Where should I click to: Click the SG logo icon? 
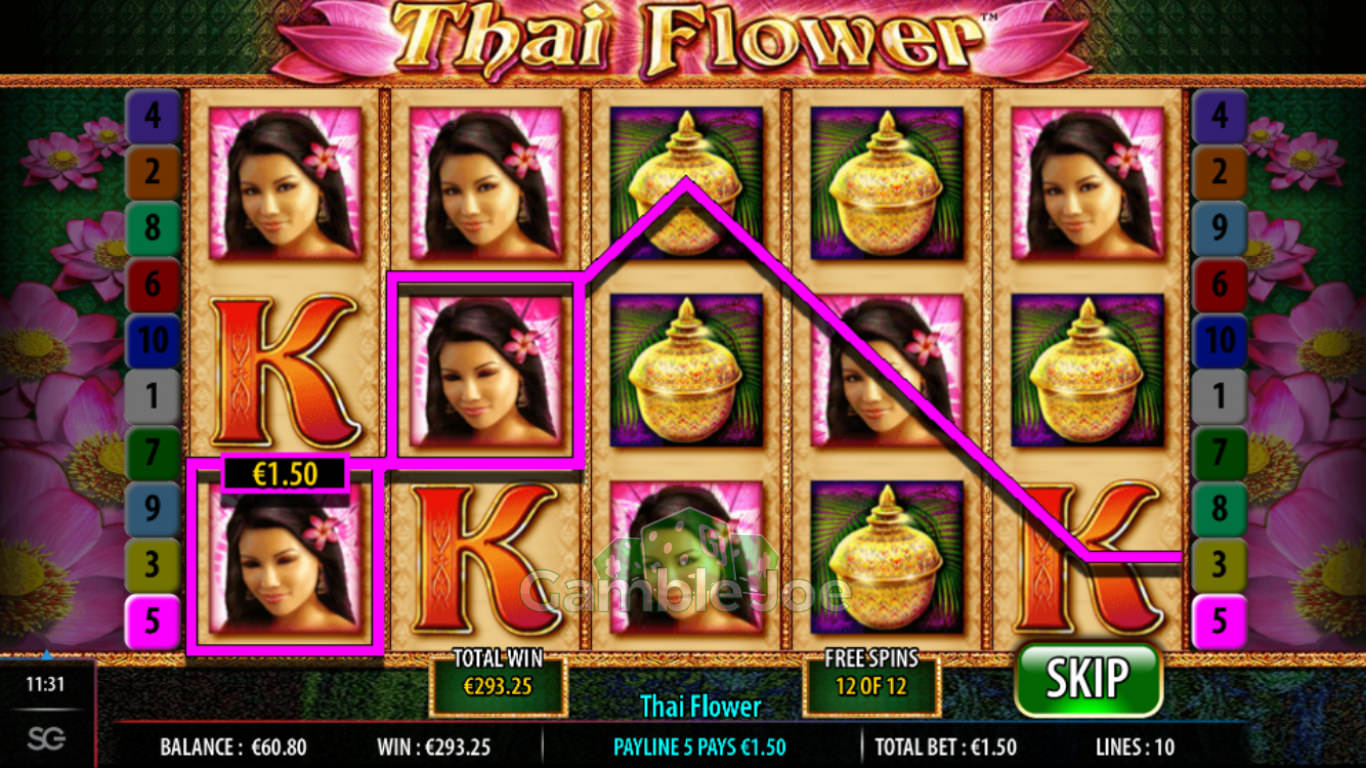pos(46,738)
